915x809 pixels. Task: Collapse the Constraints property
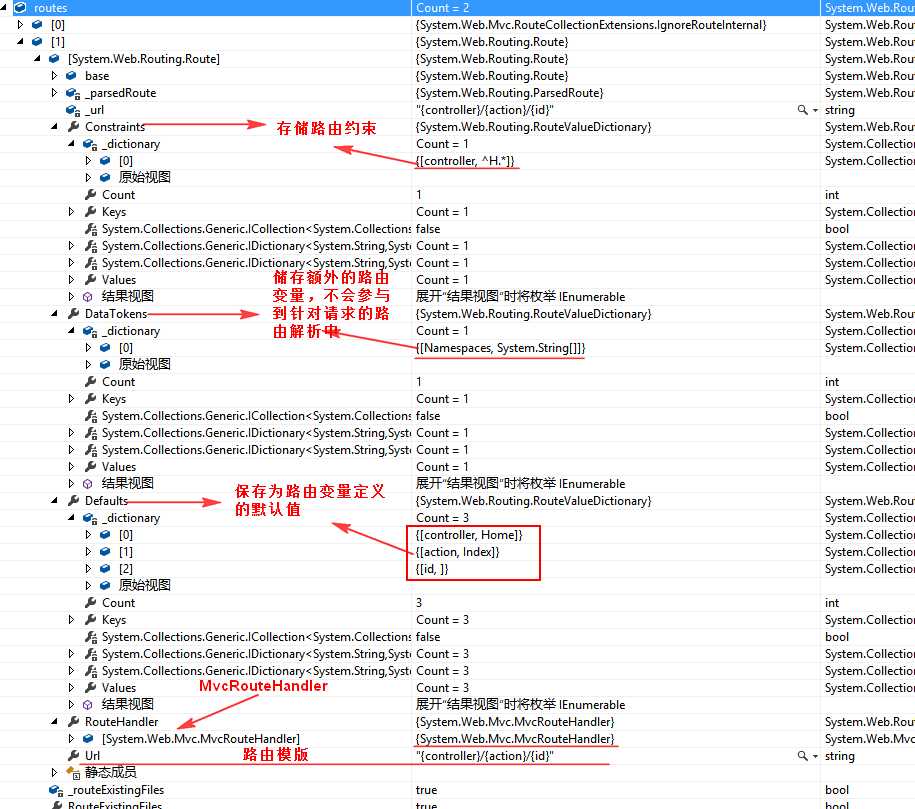point(54,126)
